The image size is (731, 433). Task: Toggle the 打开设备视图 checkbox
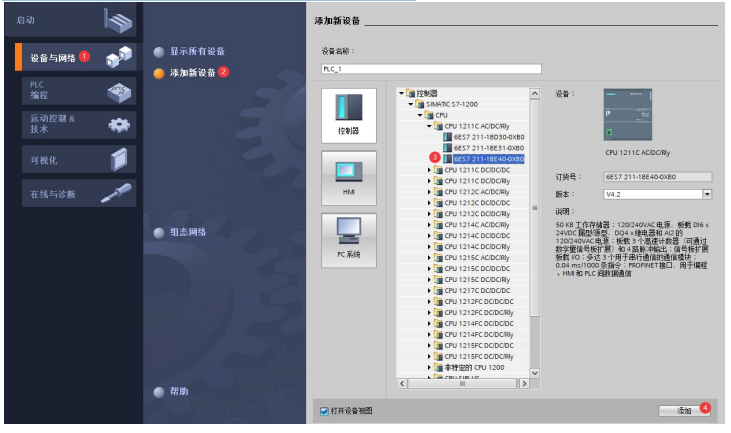point(324,411)
